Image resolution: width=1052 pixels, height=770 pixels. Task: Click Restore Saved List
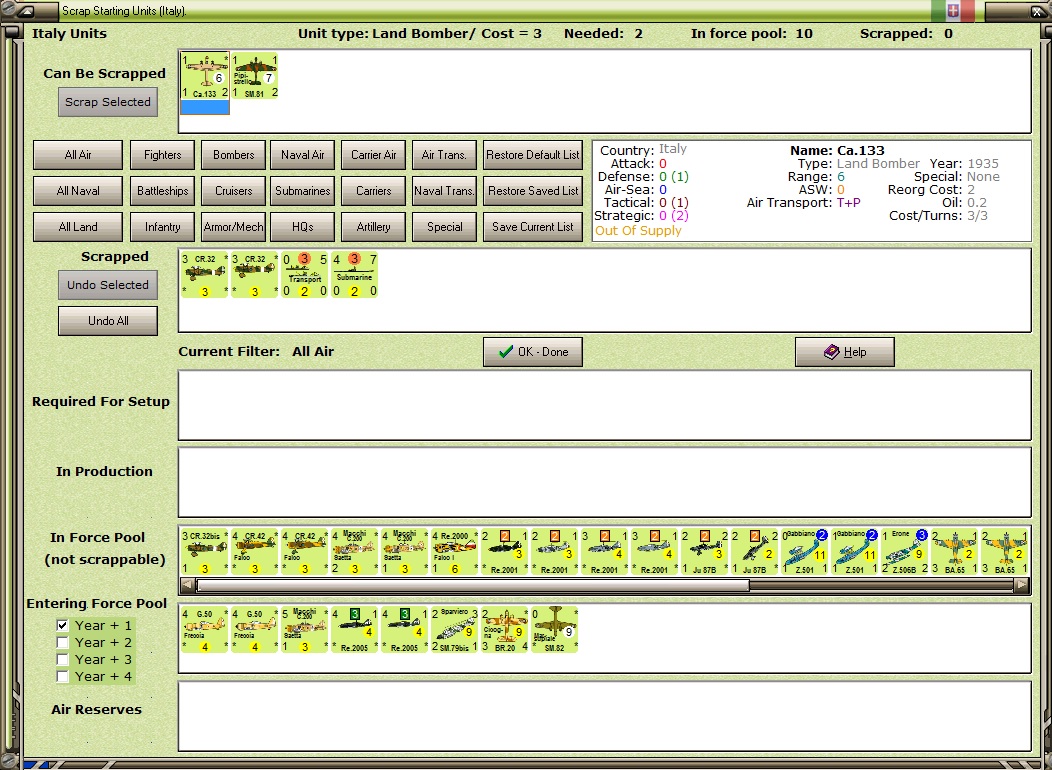[x=533, y=191]
